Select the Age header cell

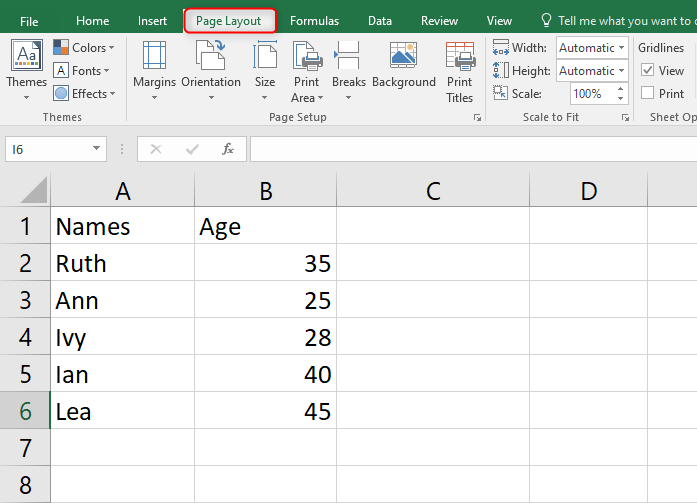[x=265, y=226]
